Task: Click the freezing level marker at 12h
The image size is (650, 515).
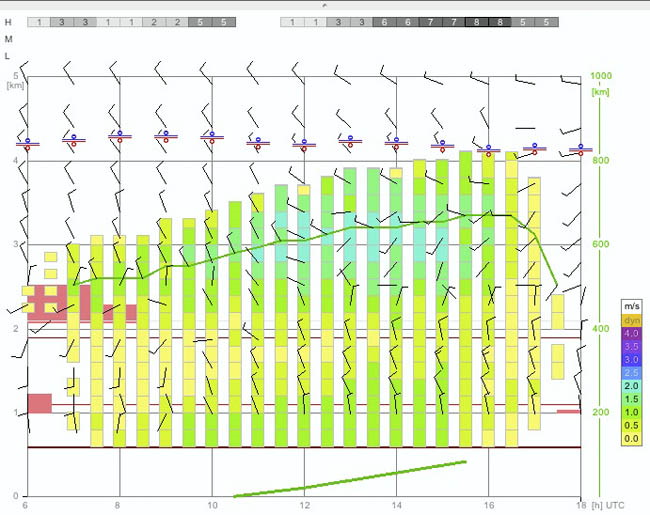Action: point(304,145)
